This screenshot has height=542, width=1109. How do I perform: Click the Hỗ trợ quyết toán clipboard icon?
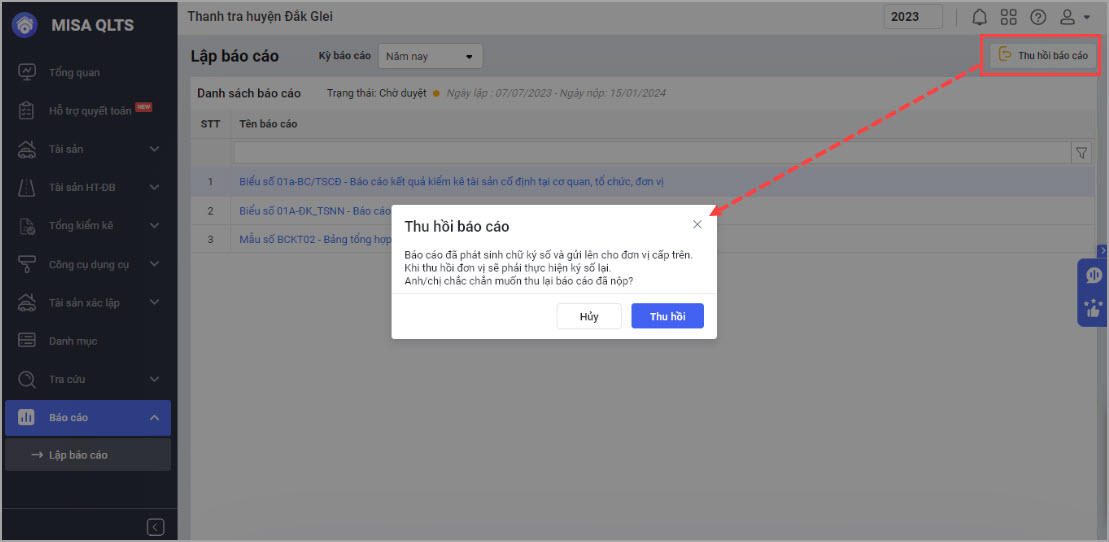coord(27,110)
